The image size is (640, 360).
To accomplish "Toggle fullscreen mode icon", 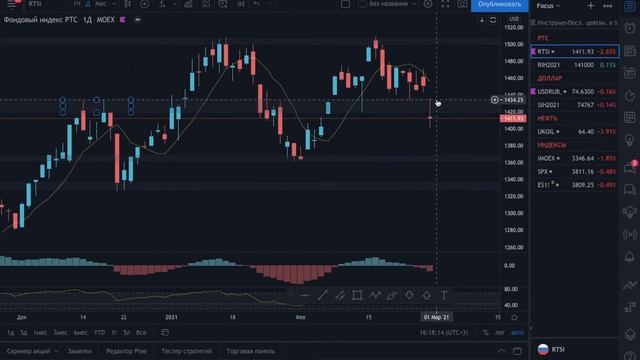I will (x=445, y=4).
